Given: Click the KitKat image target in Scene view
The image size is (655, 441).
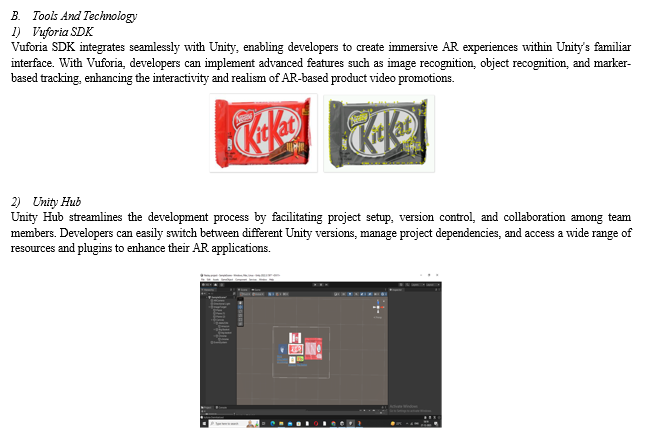Looking at the screenshot, I should (296, 349).
